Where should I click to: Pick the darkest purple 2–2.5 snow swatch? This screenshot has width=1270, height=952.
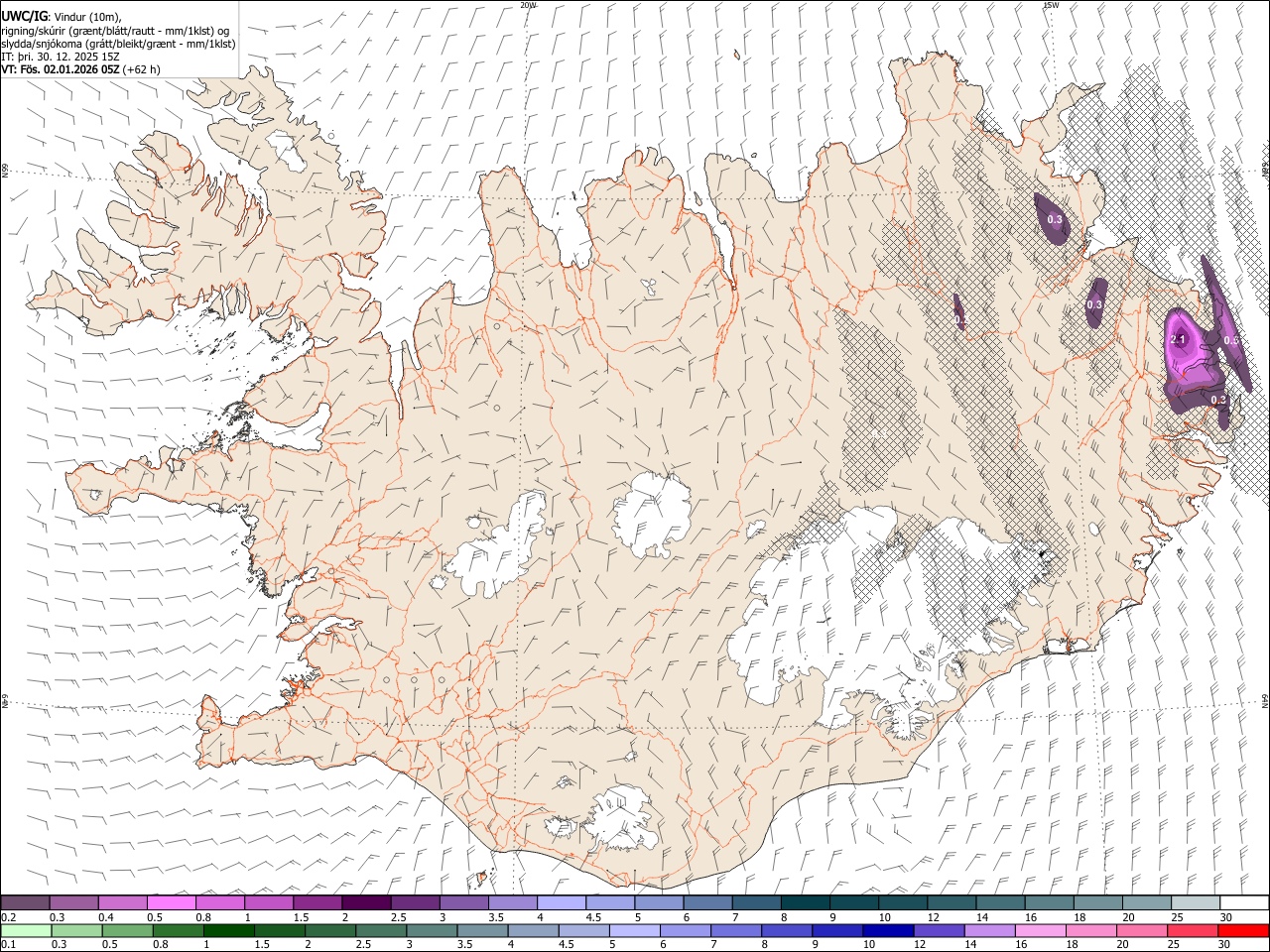pos(366,903)
